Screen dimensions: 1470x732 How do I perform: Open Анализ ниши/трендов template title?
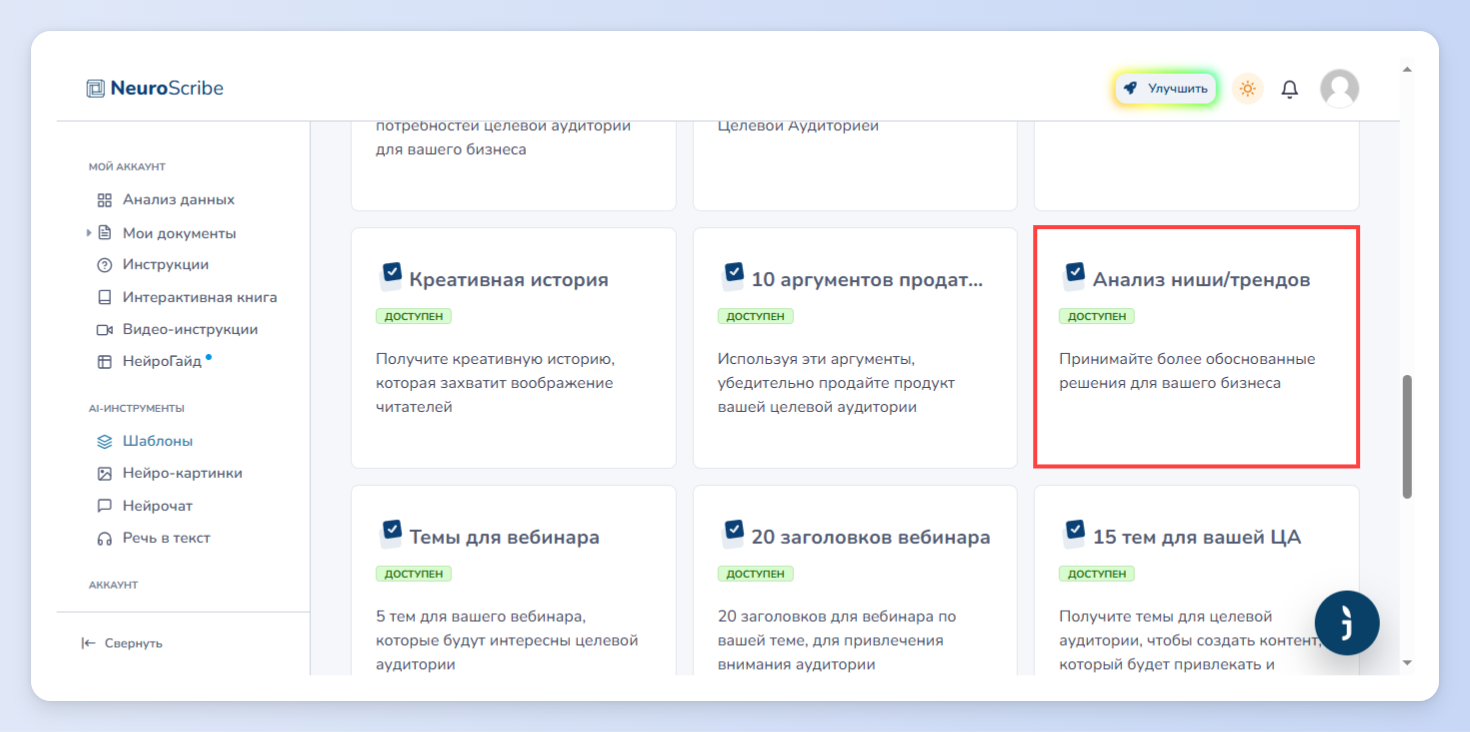(1201, 280)
